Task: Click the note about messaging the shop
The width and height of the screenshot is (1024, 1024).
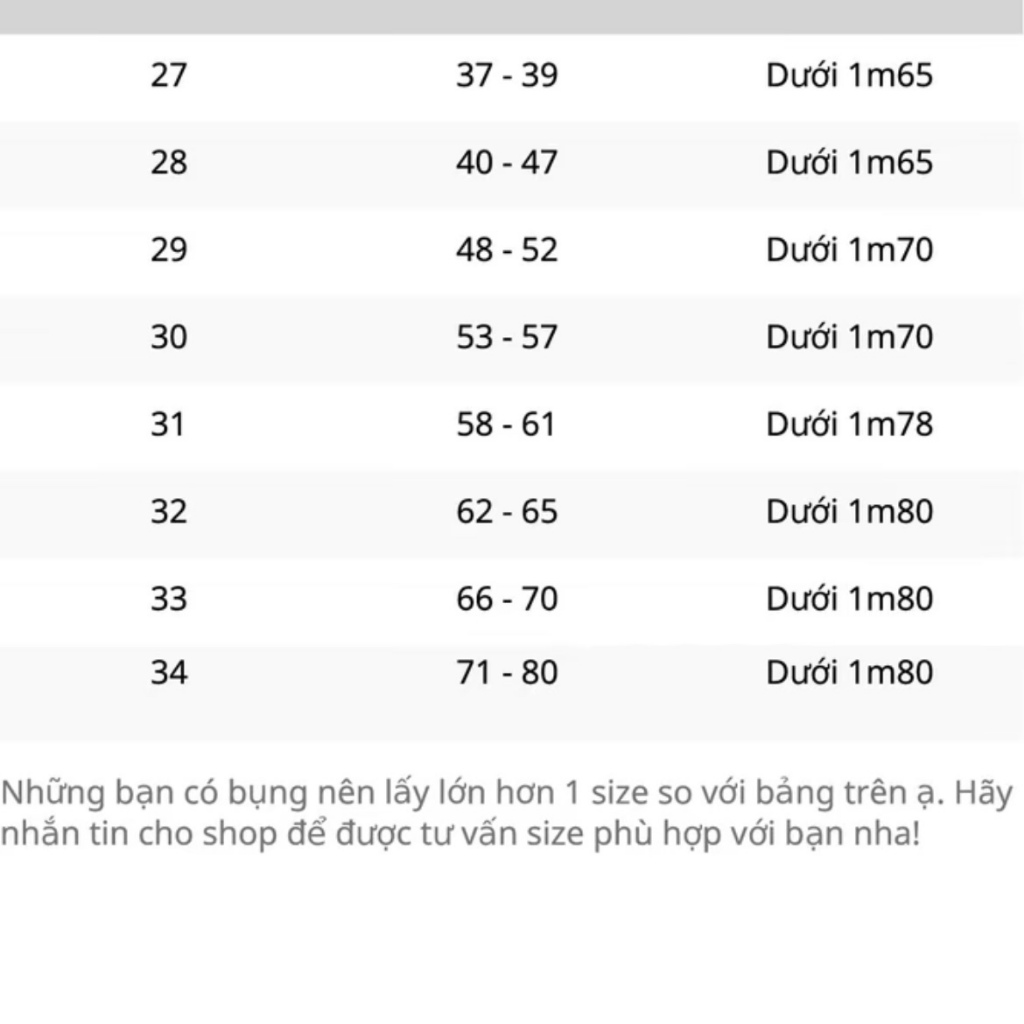Action: click(x=460, y=833)
